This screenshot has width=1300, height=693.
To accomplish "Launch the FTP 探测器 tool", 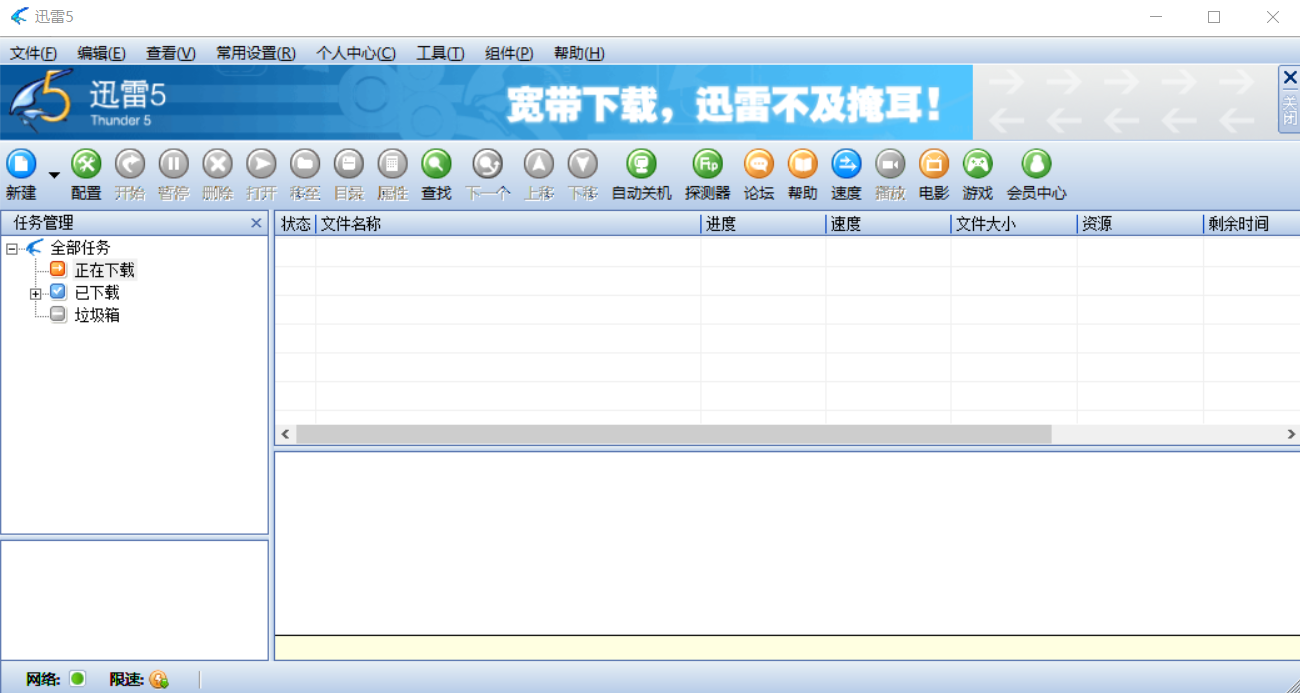I will 707,164.
